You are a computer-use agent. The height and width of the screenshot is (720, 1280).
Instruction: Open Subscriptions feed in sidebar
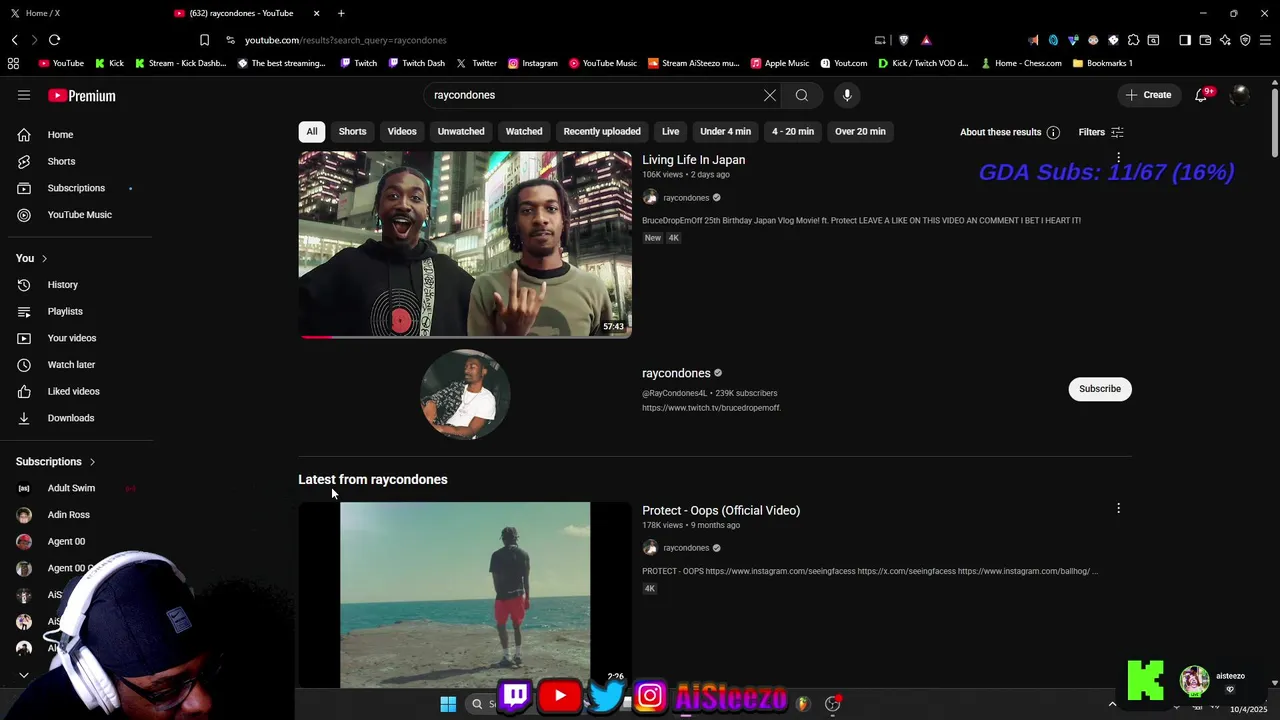pyautogui.click(x=76, y=188)
